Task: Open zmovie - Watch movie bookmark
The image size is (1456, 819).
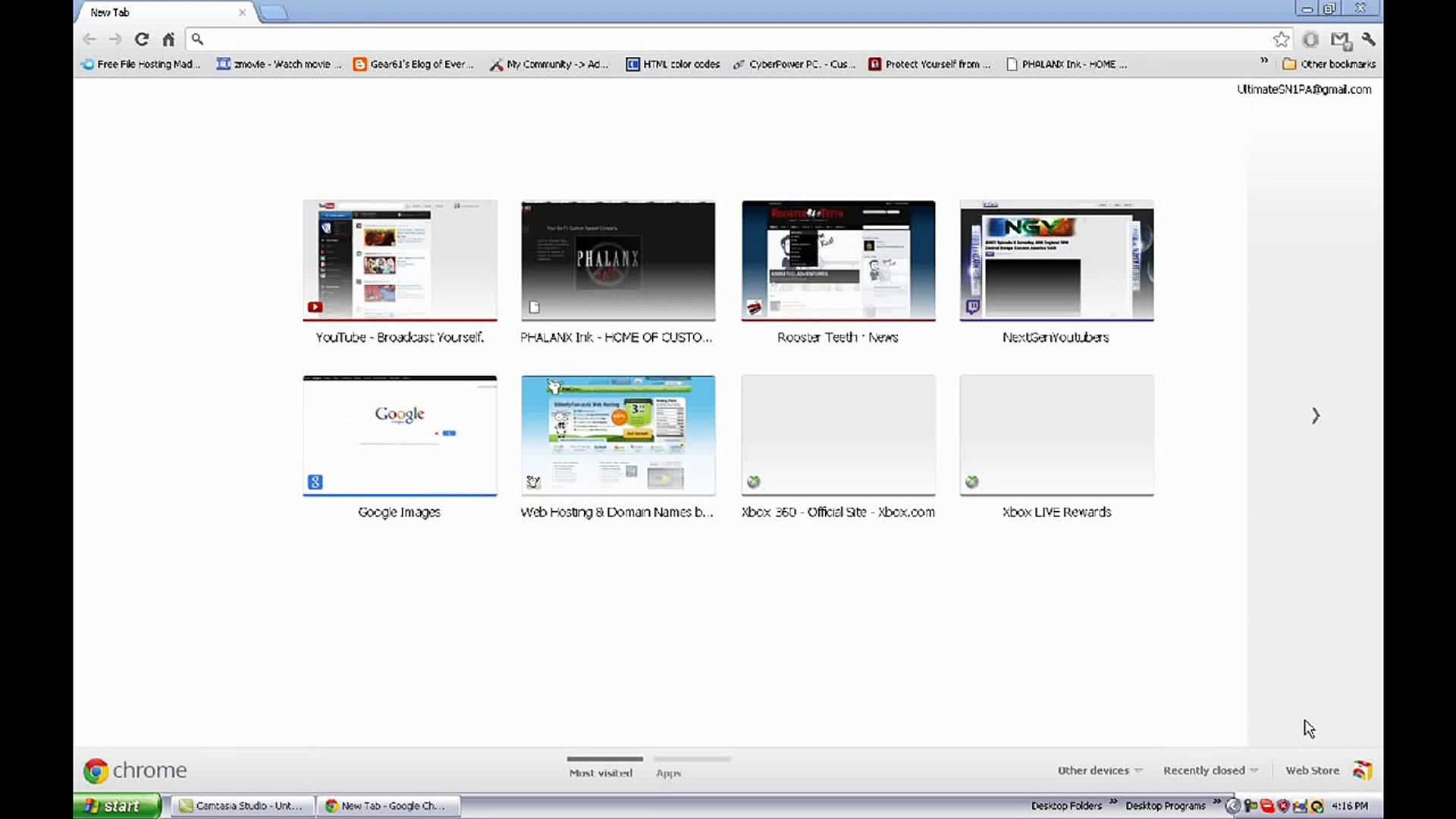Action: tap(279, 64)
